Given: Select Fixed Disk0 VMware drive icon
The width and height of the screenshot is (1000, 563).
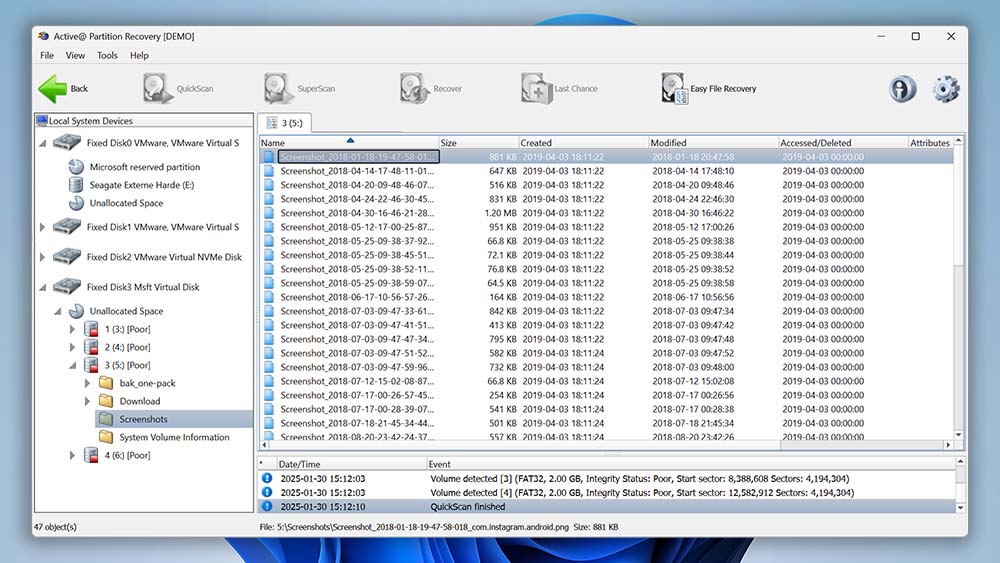Looking at the screenshot, I should [67, 143].
